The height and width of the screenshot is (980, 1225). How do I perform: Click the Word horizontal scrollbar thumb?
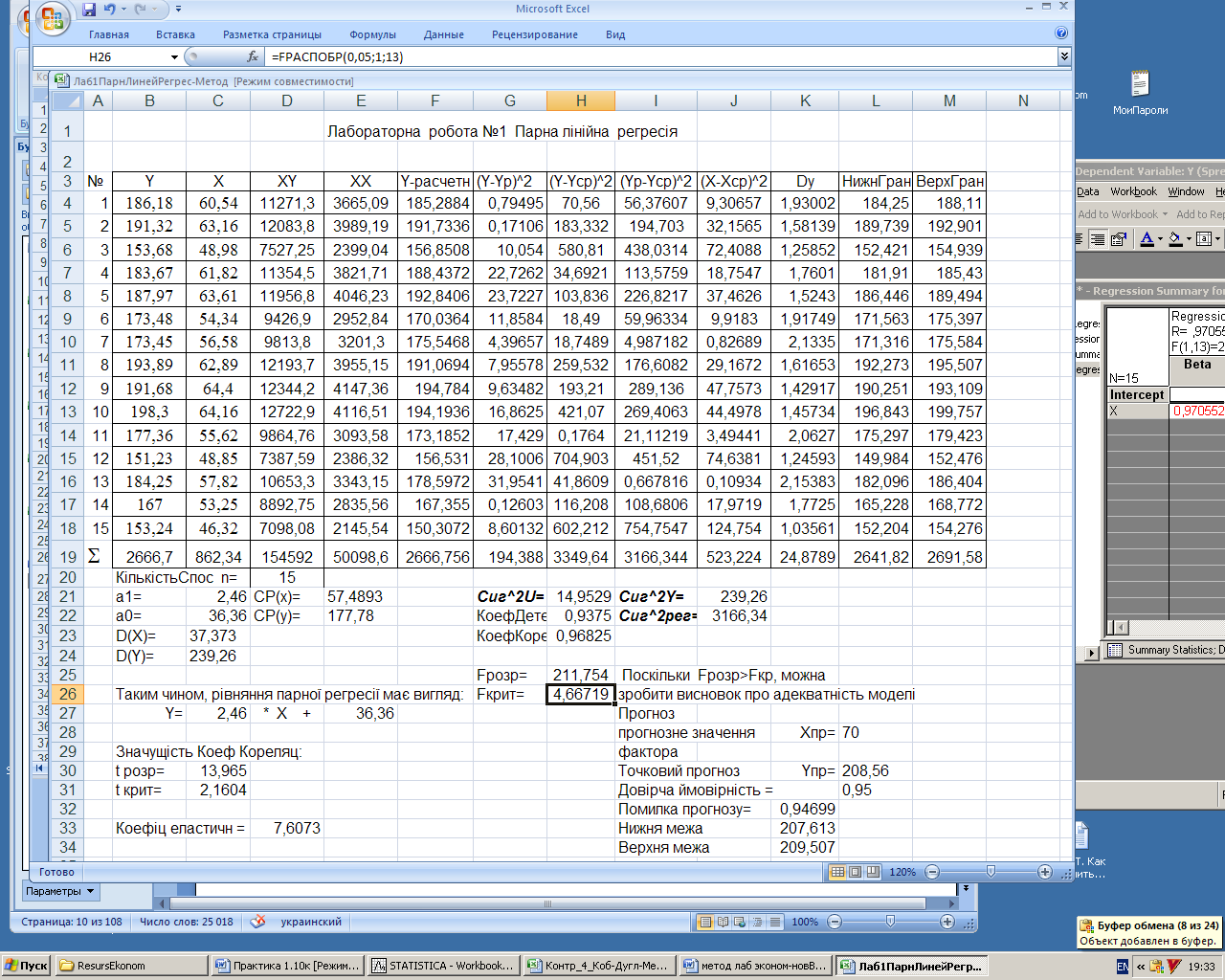coord(548,903)
